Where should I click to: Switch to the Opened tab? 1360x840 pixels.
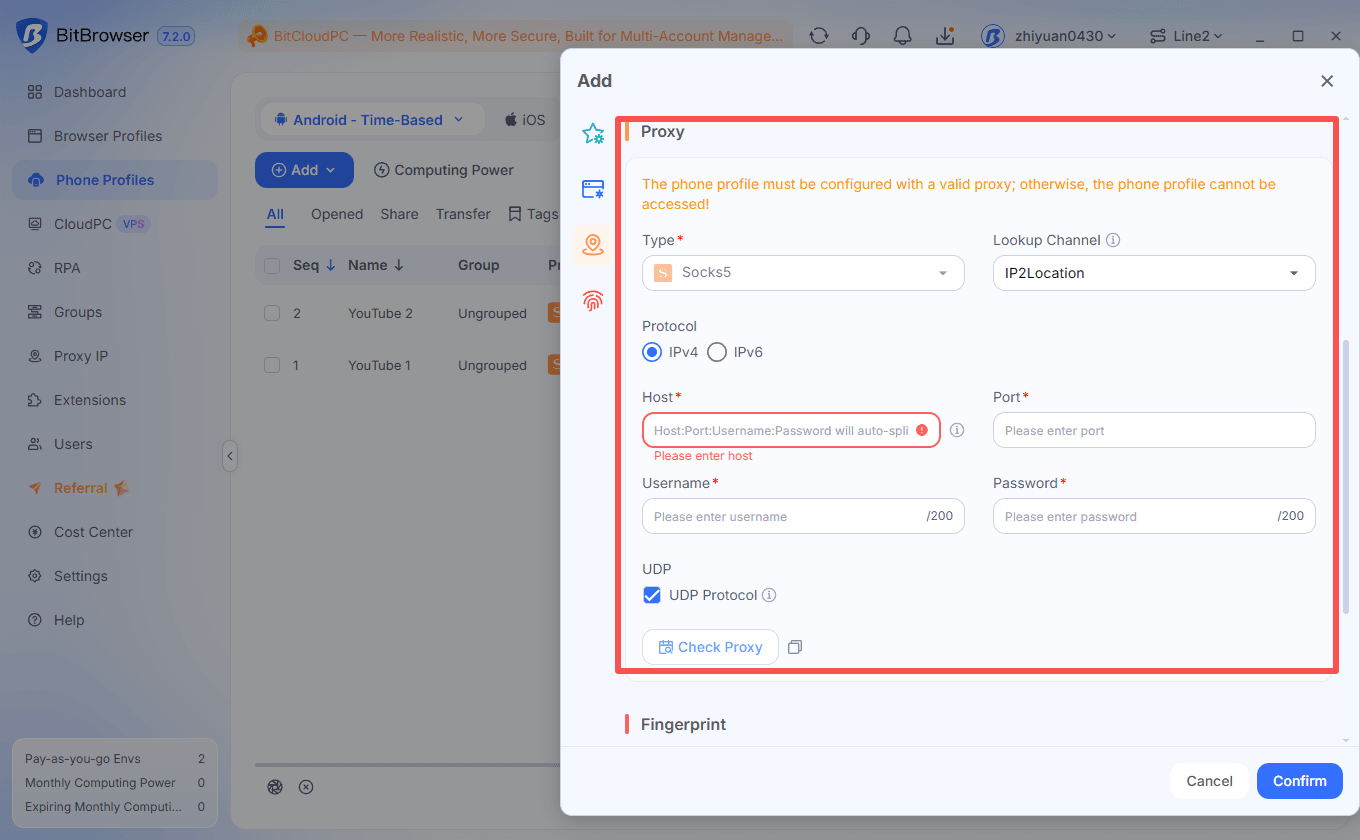(337, 214)
